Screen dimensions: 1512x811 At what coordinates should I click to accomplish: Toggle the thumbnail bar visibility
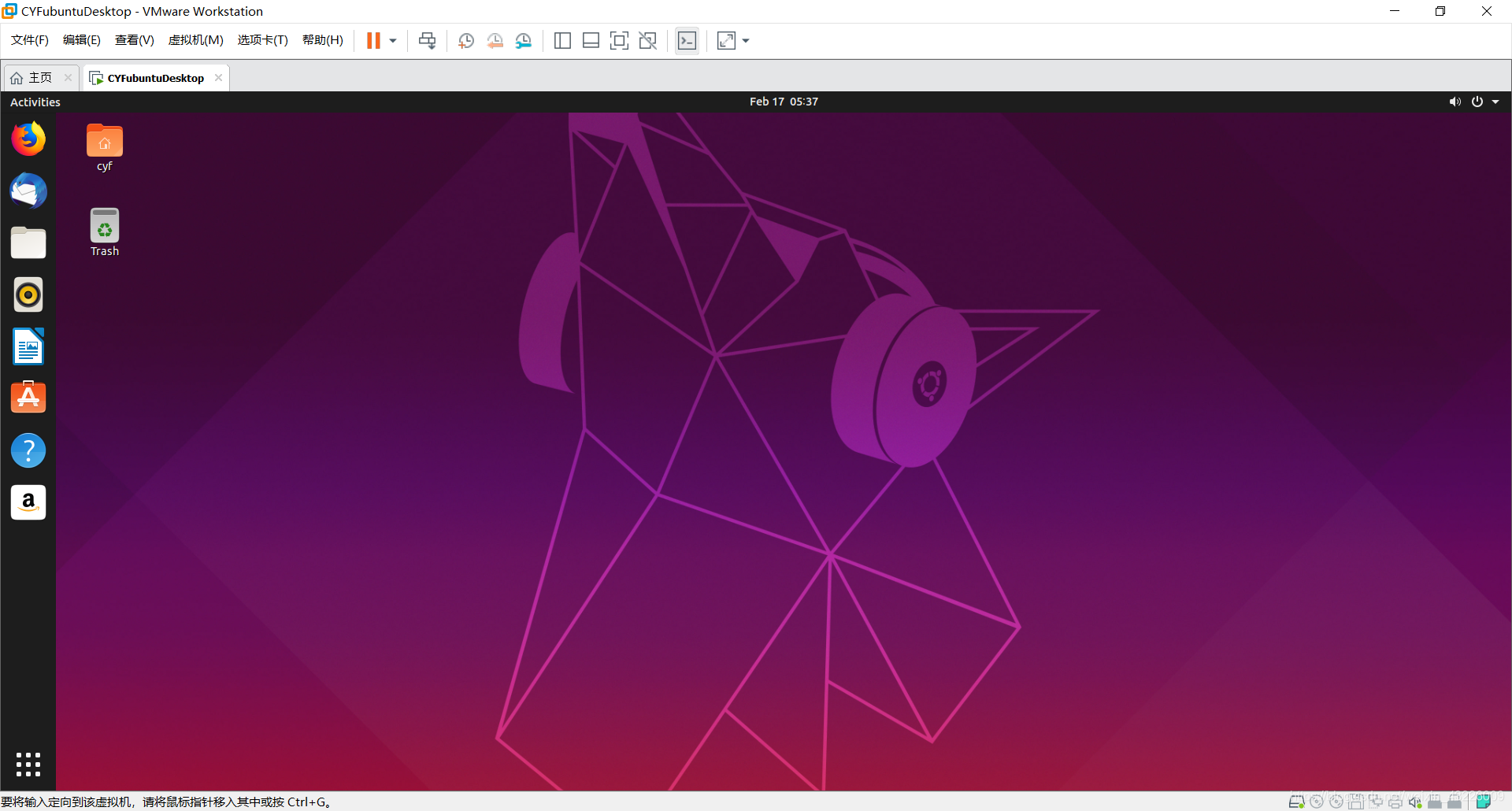[591, 40]
